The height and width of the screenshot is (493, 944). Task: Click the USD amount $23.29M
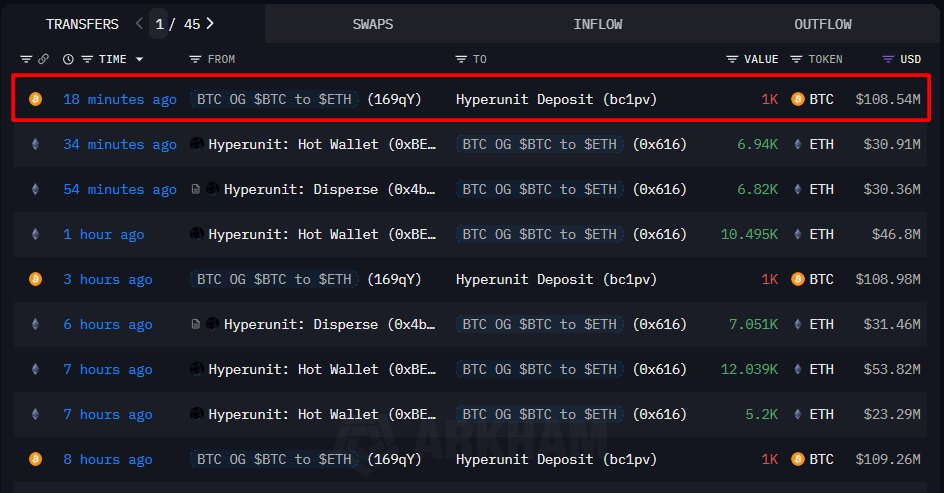point(892,414)
